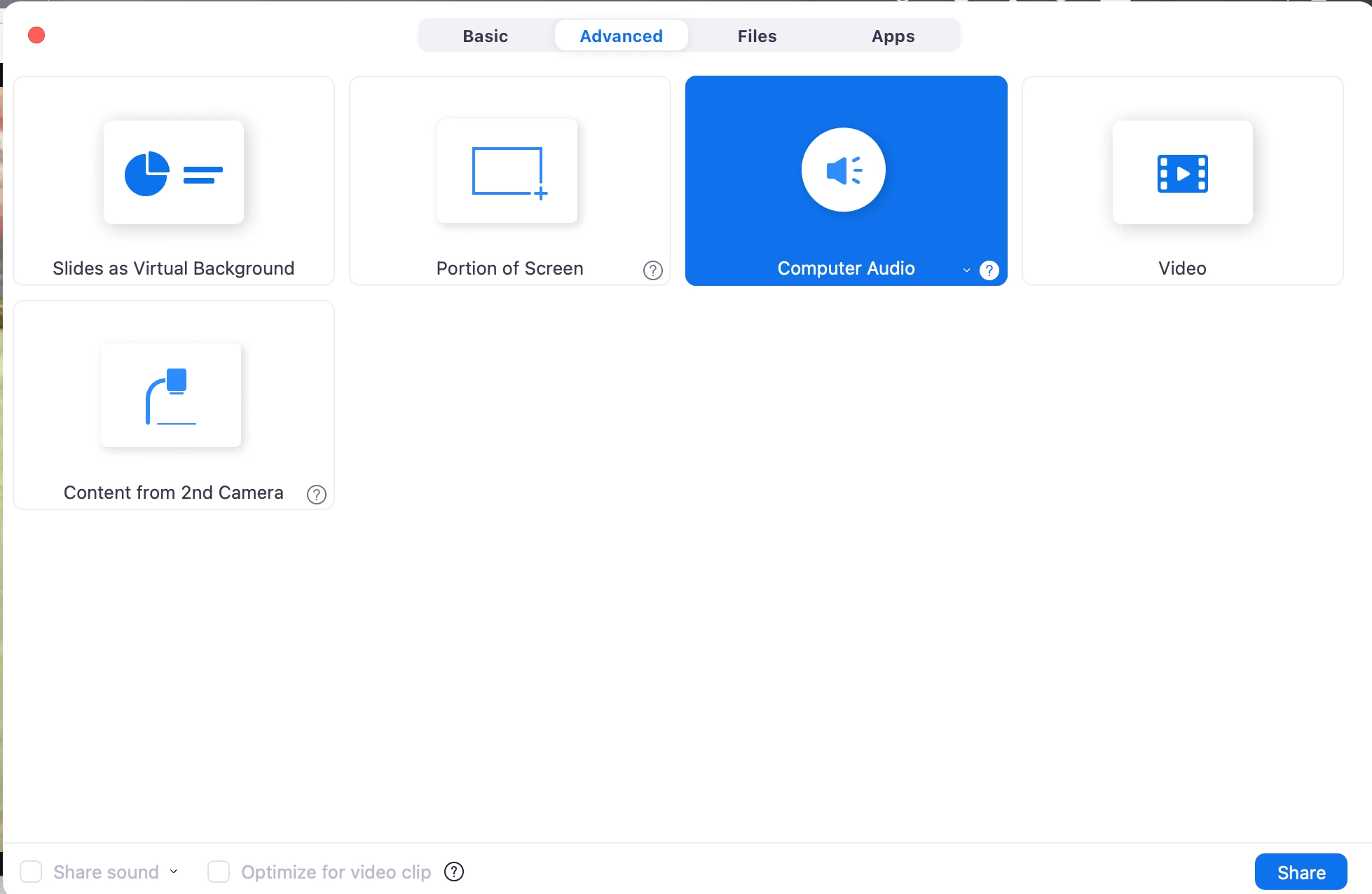Viewport: 1372px width, 894px height.
Task: Select the Slides as Virtual Background icon
Action: coord(173,172)
